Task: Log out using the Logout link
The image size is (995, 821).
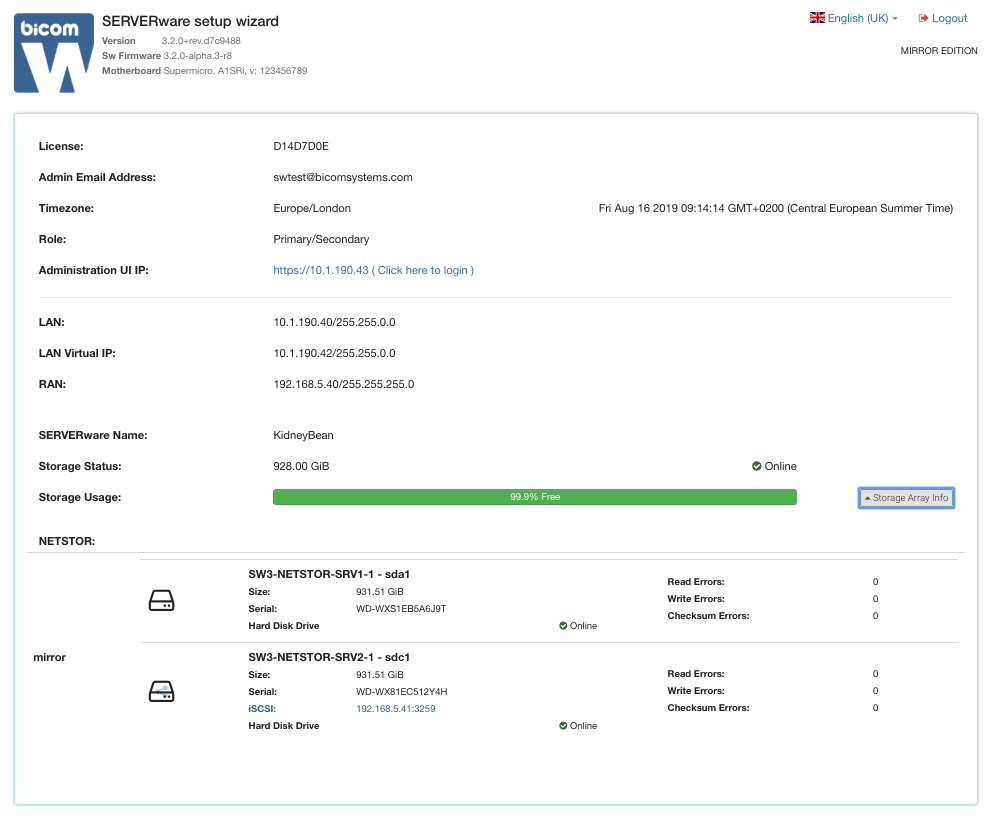Action: point(943,18)
